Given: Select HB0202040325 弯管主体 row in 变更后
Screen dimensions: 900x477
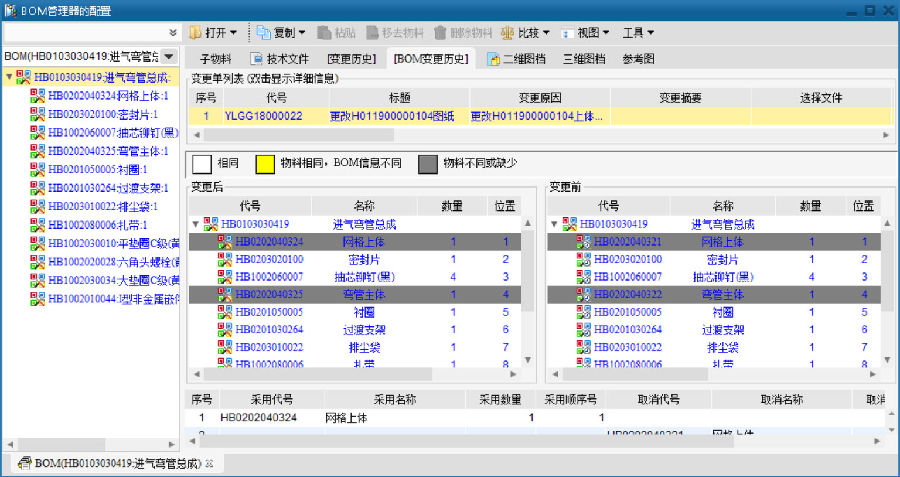Looking at the screenshot, I should click(355, 294).
